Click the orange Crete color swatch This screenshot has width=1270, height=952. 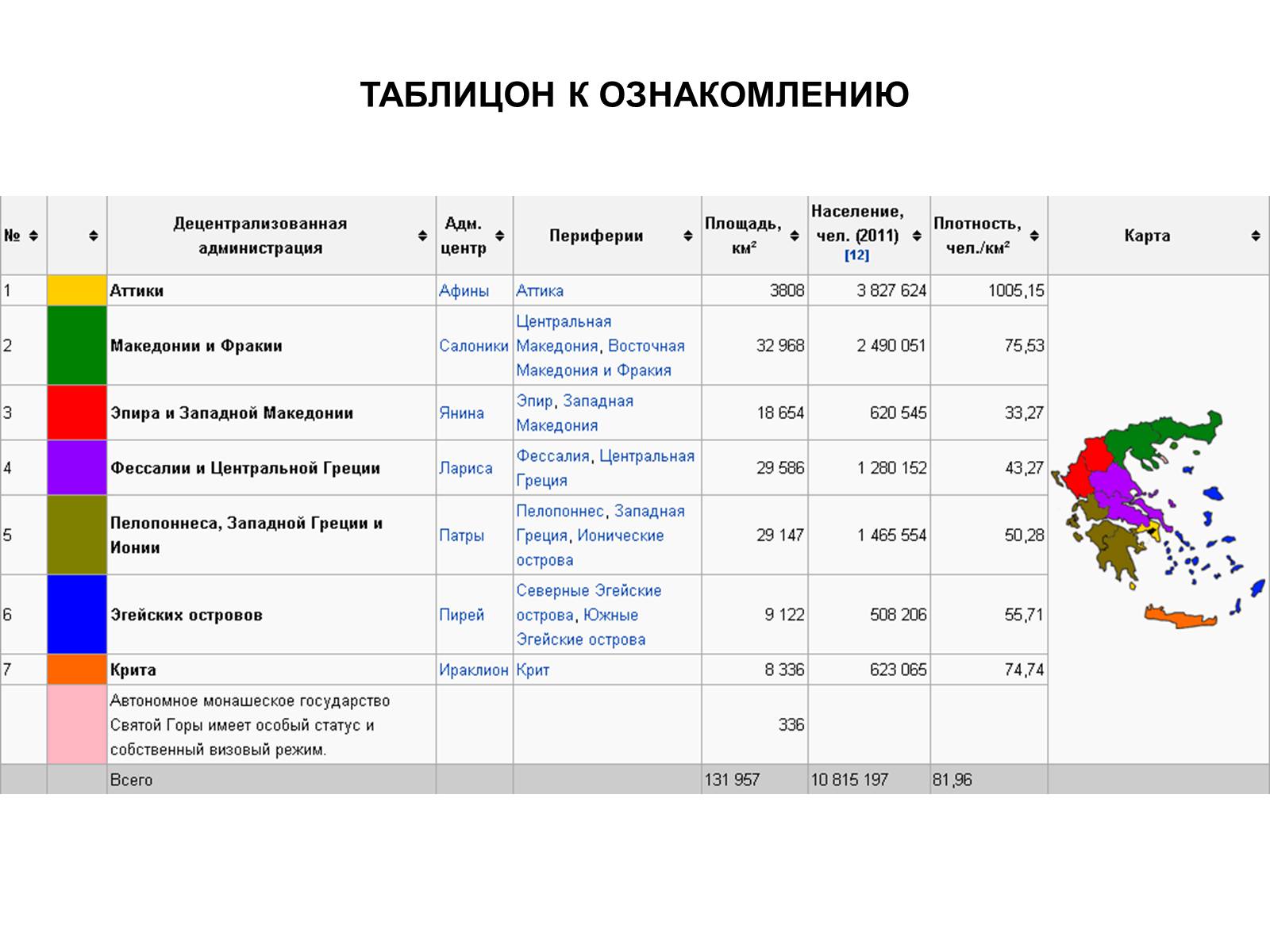77,670
